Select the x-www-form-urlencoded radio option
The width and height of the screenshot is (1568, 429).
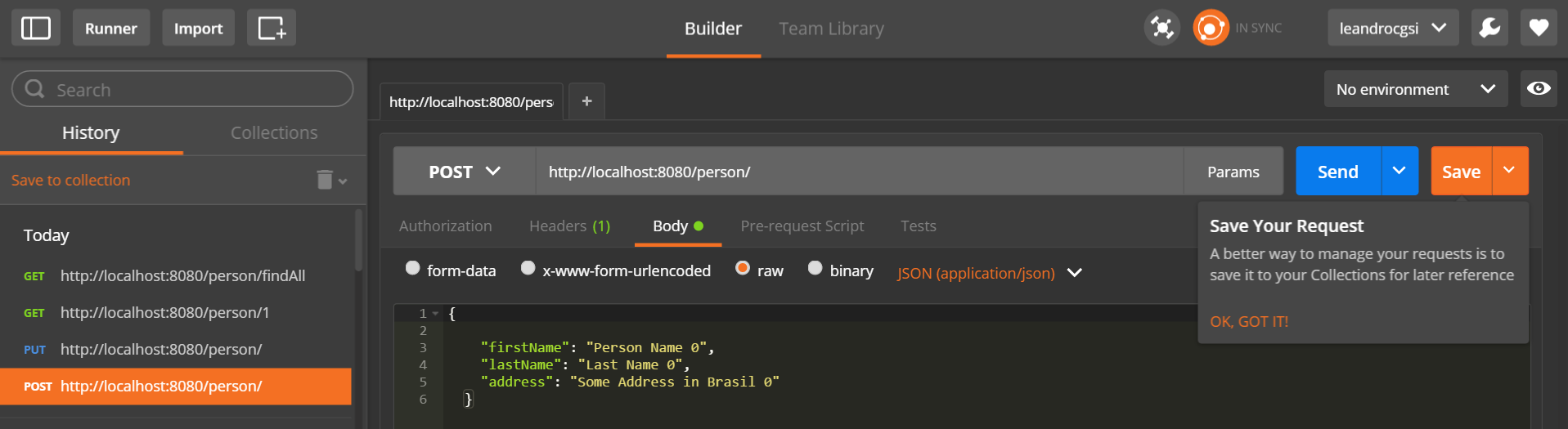click(x=528, y=269)
